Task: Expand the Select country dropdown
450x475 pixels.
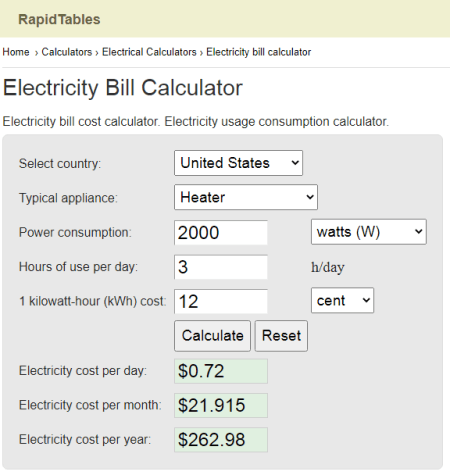Action: point(238,163)
